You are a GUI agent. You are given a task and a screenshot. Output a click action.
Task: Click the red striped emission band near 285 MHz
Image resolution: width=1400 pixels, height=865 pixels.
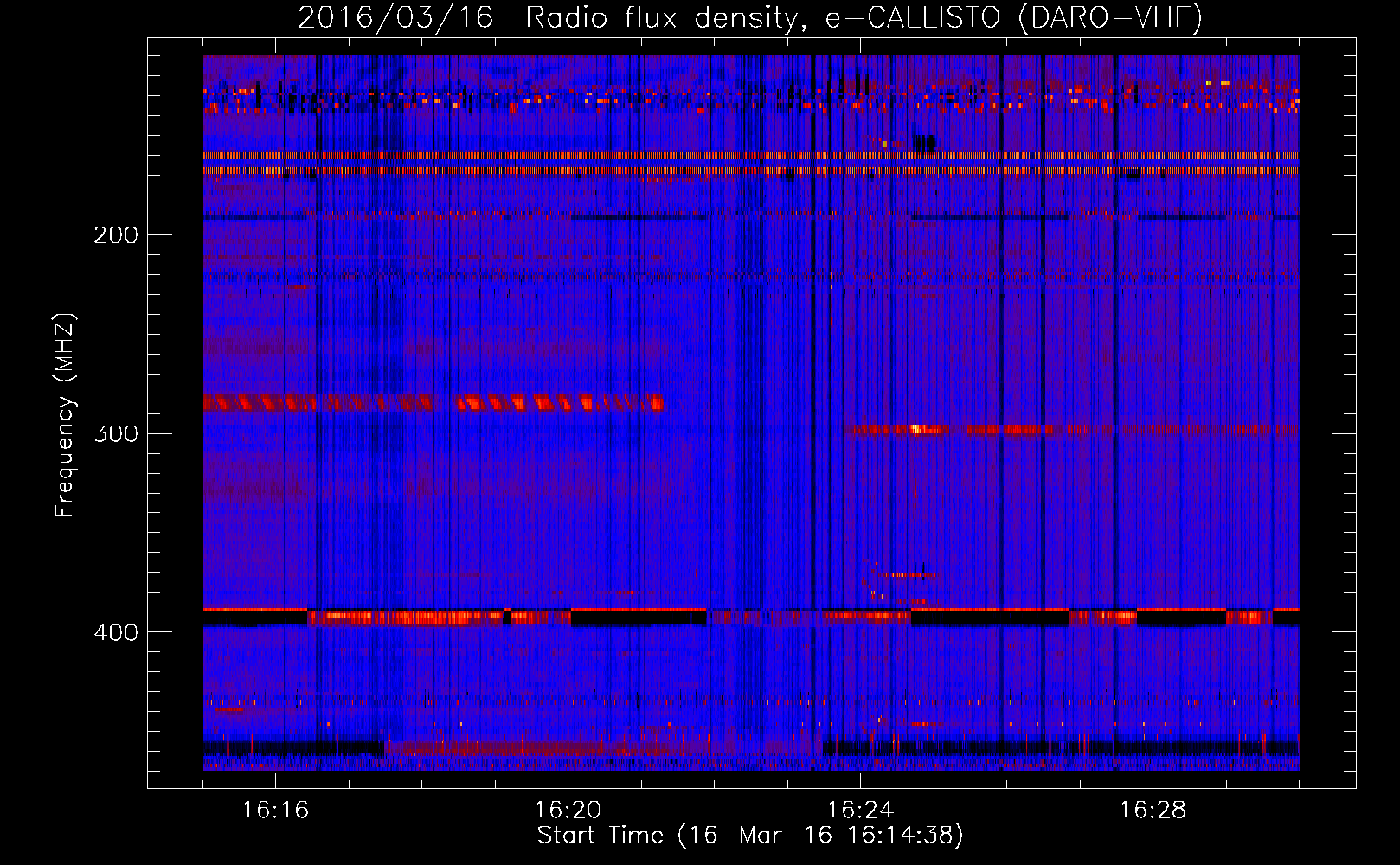click(x=433, y=402)
